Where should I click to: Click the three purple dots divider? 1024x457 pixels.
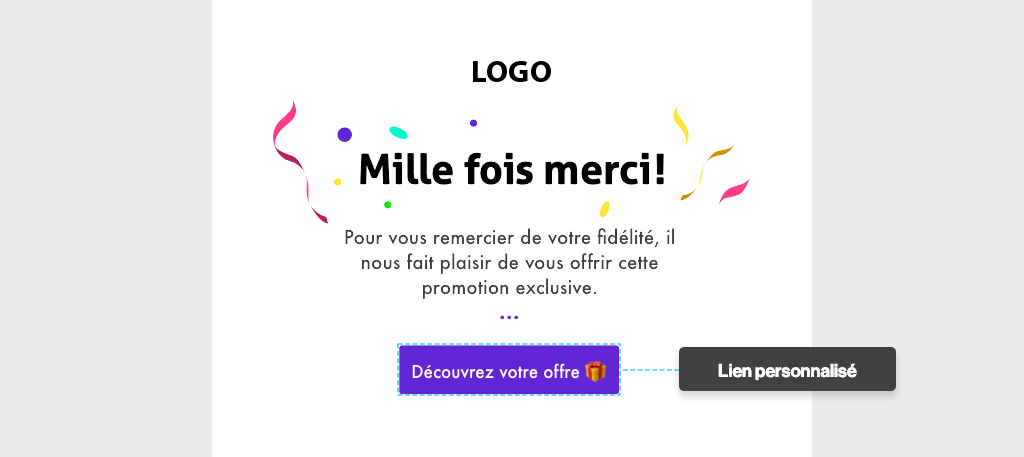click(509, 317)
